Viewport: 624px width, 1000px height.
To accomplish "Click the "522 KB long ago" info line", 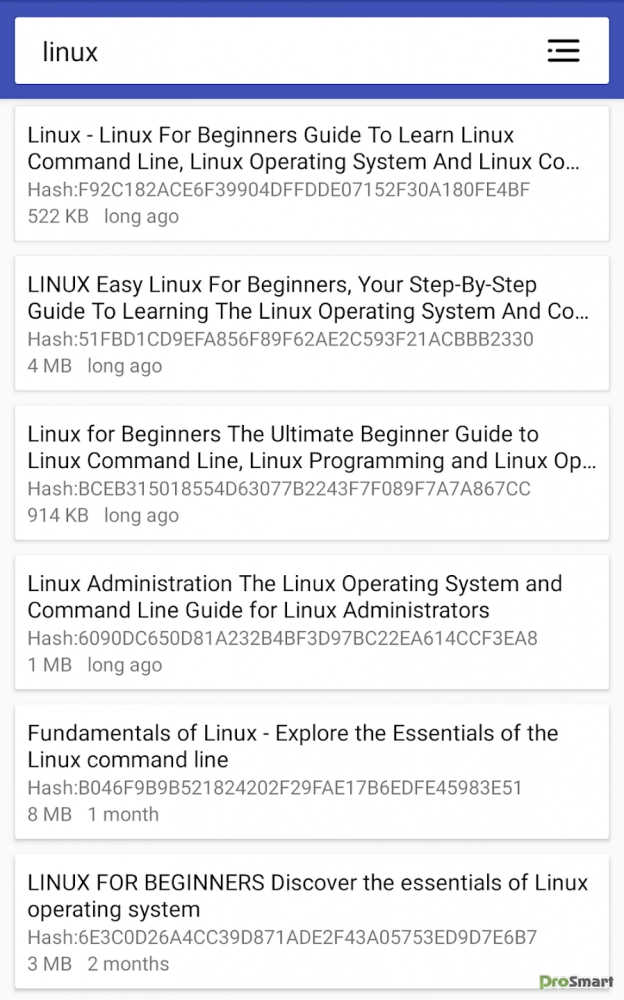I will click(103, 216).
